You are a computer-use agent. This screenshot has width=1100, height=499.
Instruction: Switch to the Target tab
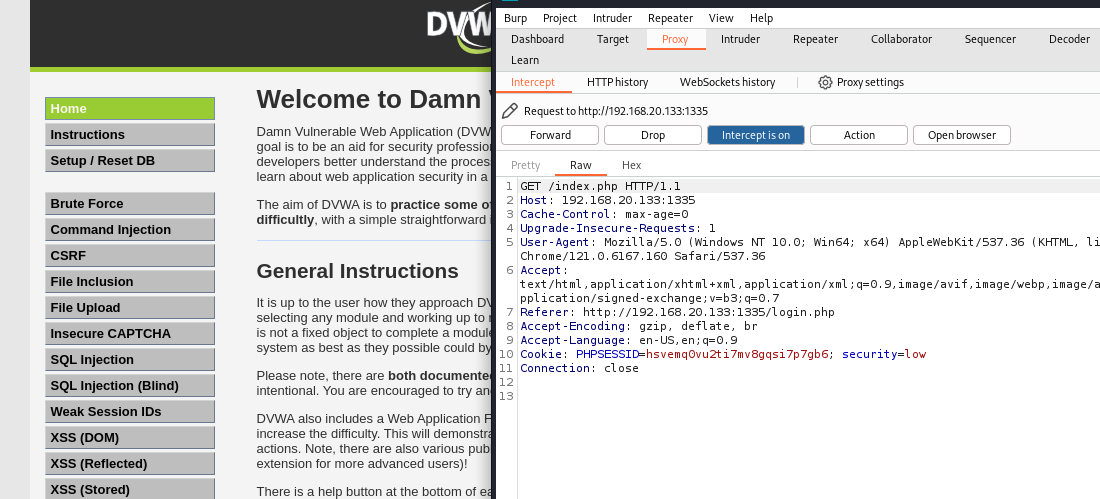pos(613,39)
